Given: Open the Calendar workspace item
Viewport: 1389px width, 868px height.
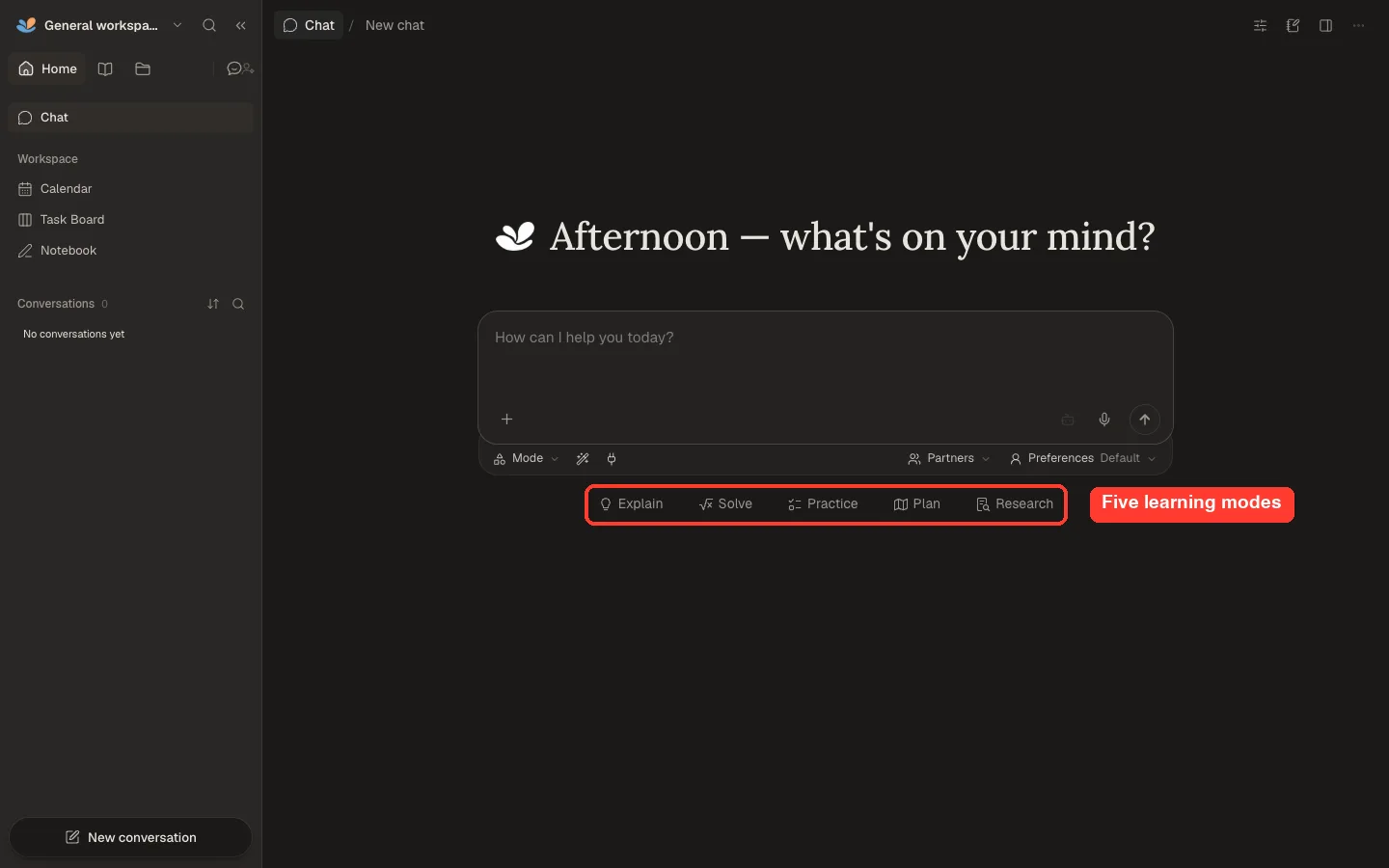Looking at the screenshot, I should coord(130,189).
